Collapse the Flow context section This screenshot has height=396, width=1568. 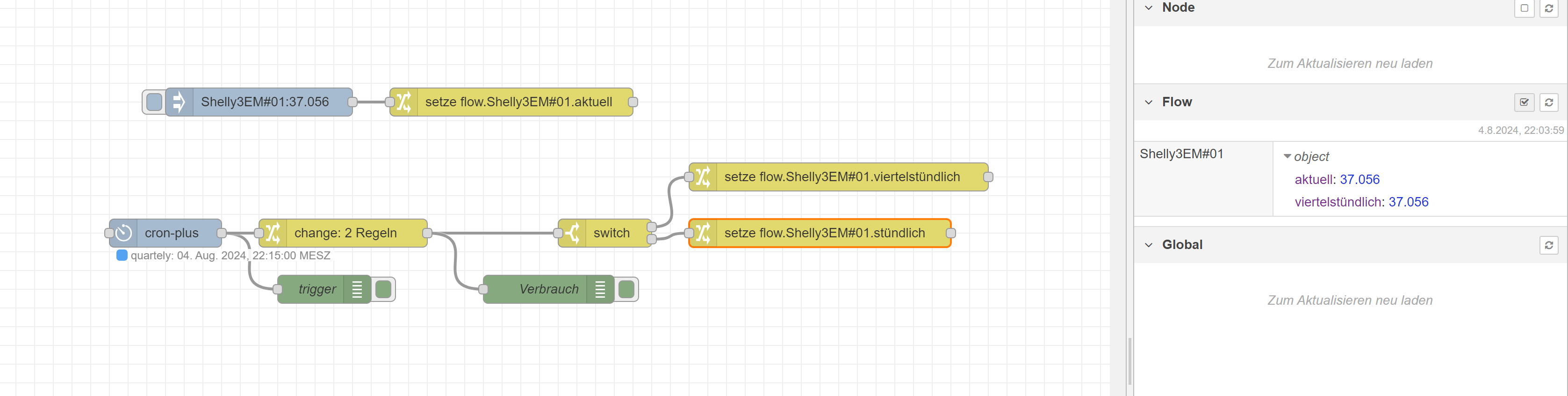tap(1149, 103)
